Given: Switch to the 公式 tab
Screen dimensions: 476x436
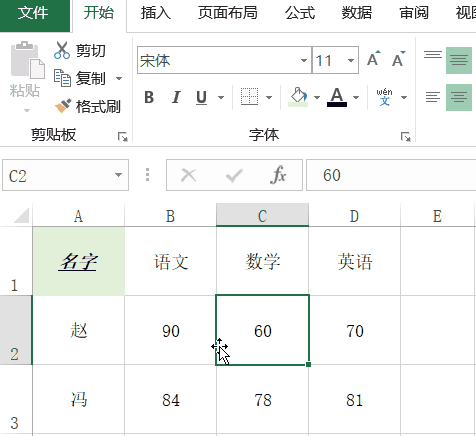Looking at the screenshot, I should click(300, 13).
